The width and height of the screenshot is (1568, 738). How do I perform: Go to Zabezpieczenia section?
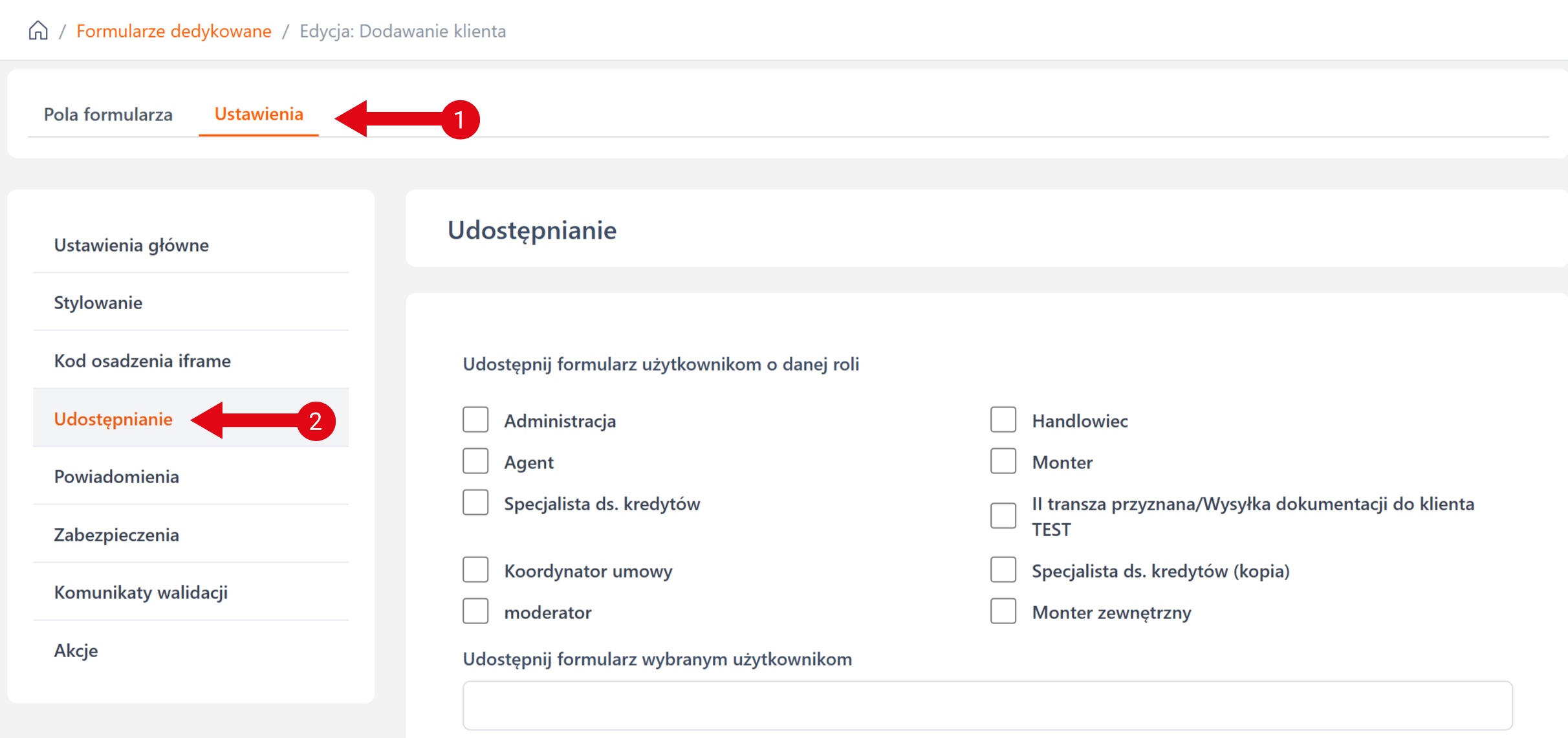(116, 535)
